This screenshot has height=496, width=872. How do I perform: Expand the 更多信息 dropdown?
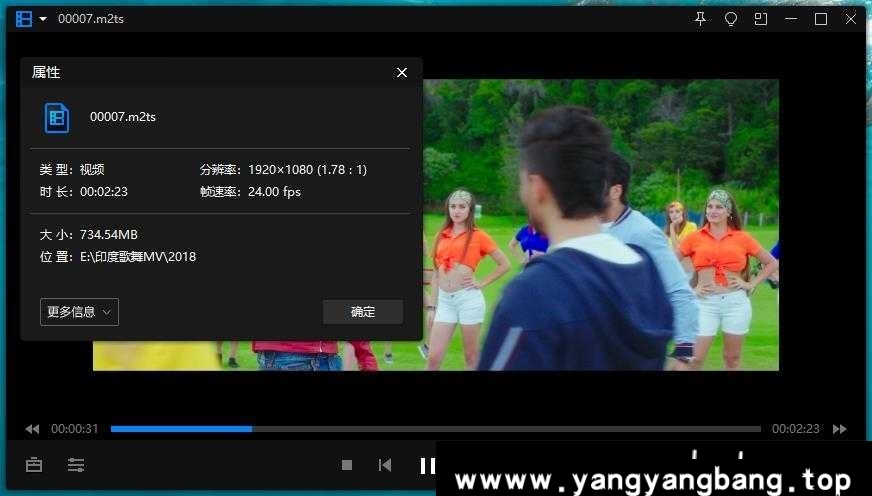pyautogui.click(x=80, y=312)
